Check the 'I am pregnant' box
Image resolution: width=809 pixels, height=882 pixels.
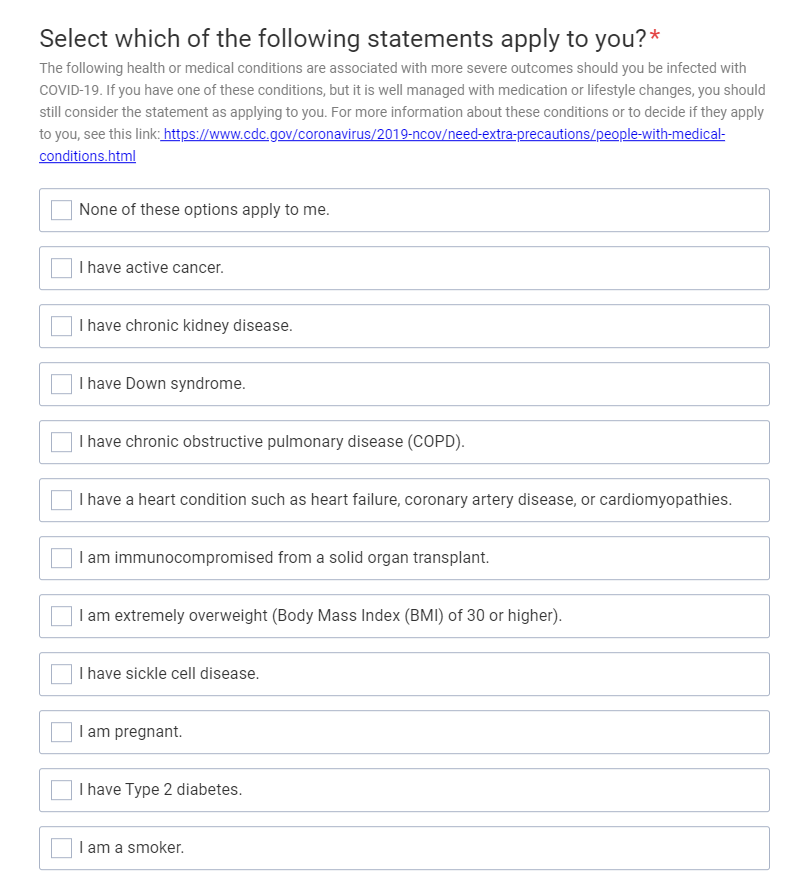[61, 731]
